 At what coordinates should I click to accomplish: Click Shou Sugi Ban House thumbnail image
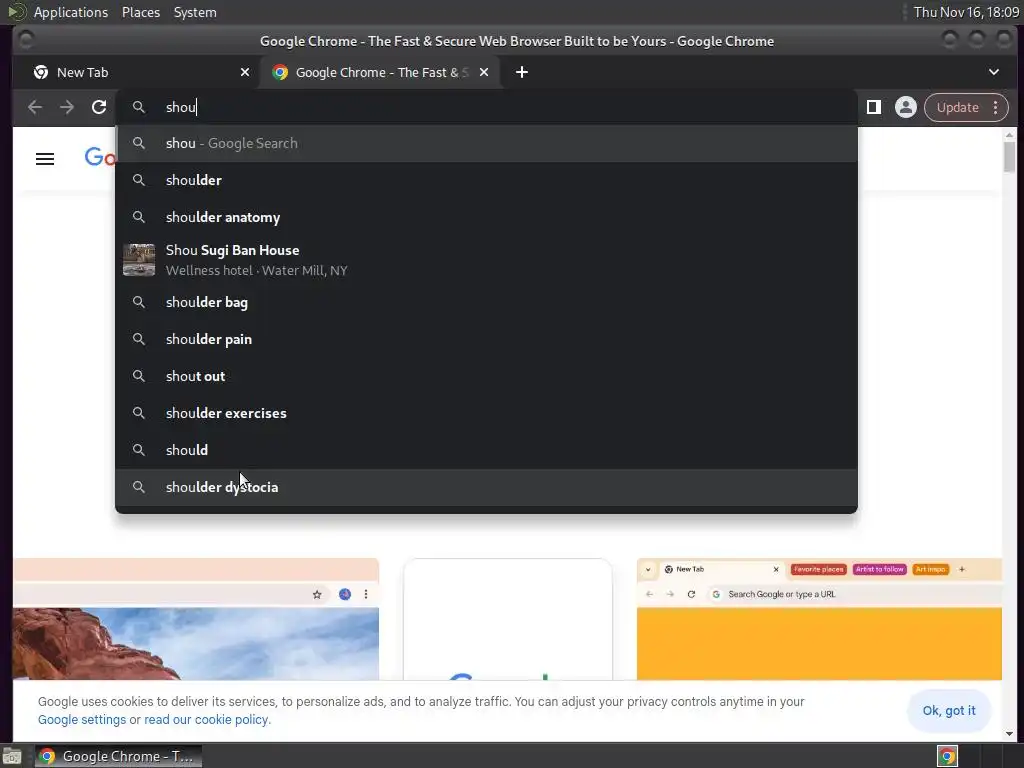[139, 260]
